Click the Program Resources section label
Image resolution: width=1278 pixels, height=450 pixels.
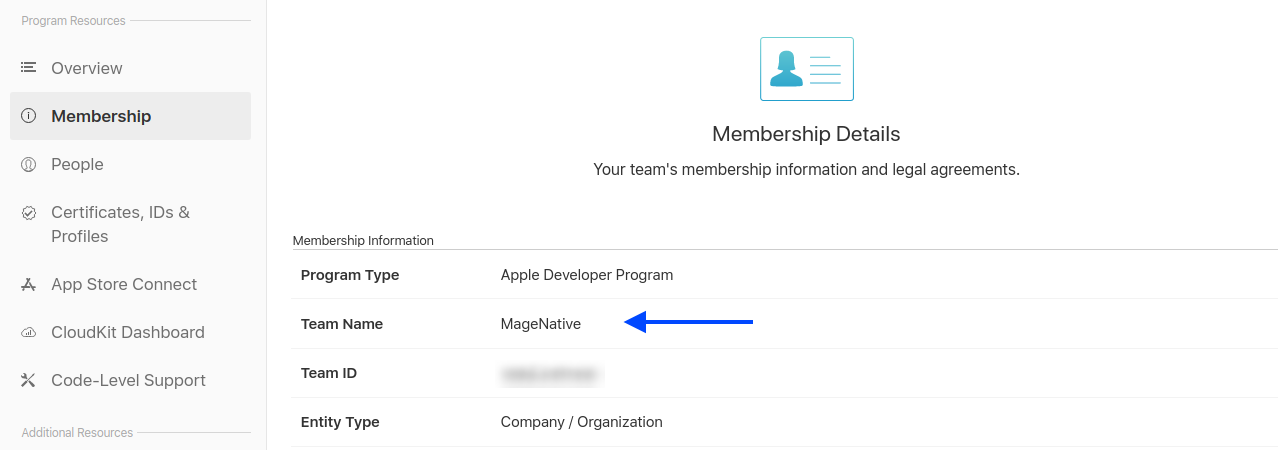point(74,21)
